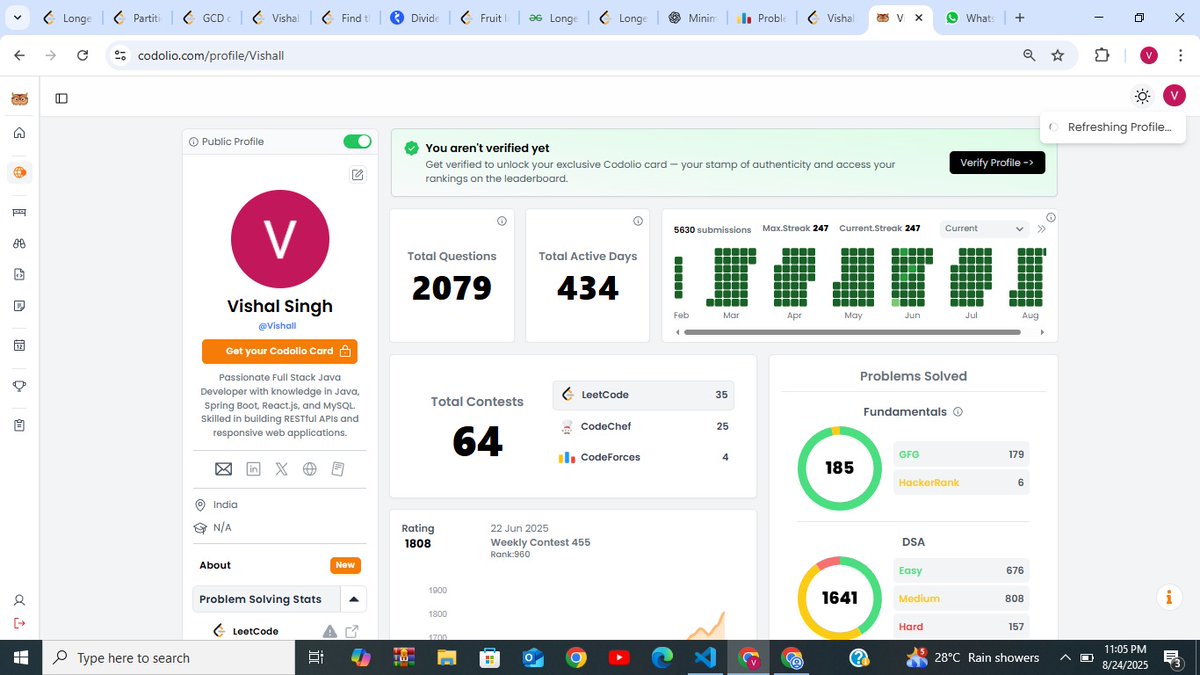Open the Home icon in Codolio sidebar

click(19, 133)
